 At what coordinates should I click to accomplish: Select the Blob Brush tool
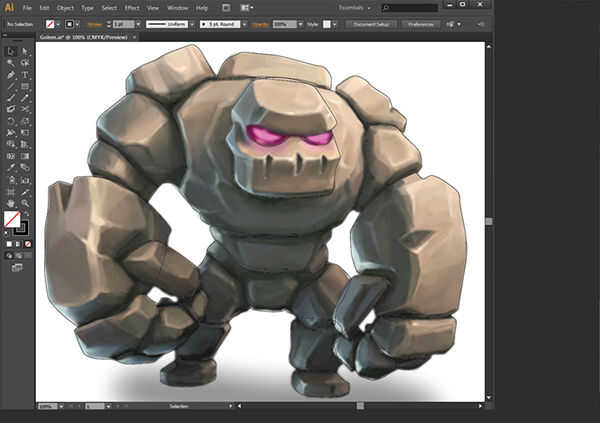coord(11,109)
